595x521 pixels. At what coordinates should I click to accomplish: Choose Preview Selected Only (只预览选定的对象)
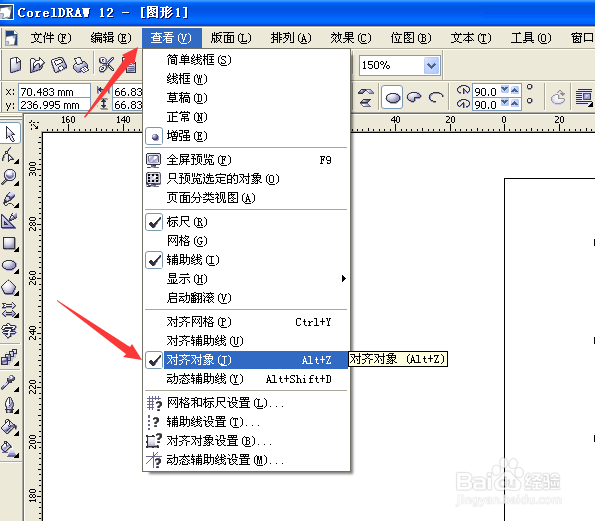246,179
